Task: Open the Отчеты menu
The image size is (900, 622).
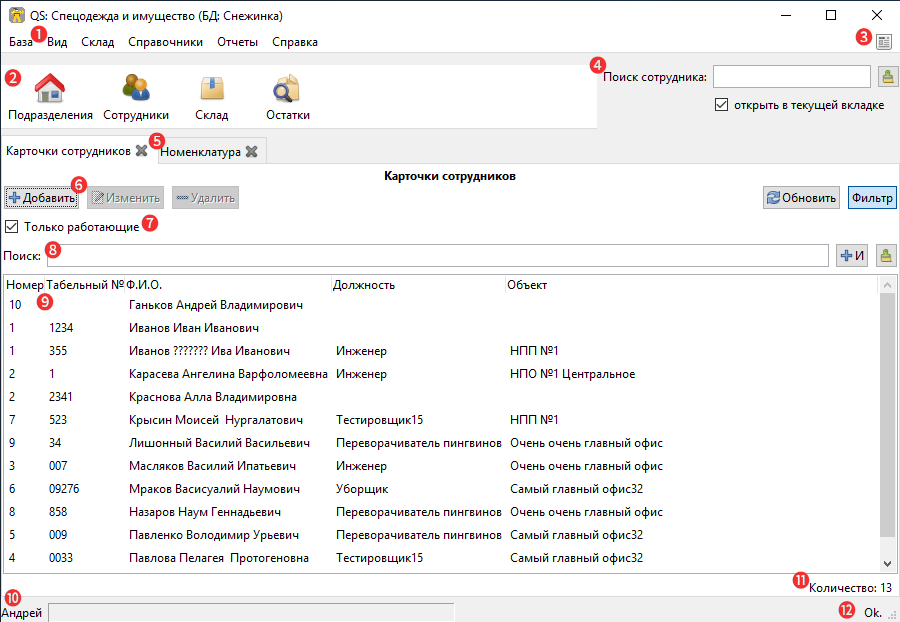Action: (237, 42)
